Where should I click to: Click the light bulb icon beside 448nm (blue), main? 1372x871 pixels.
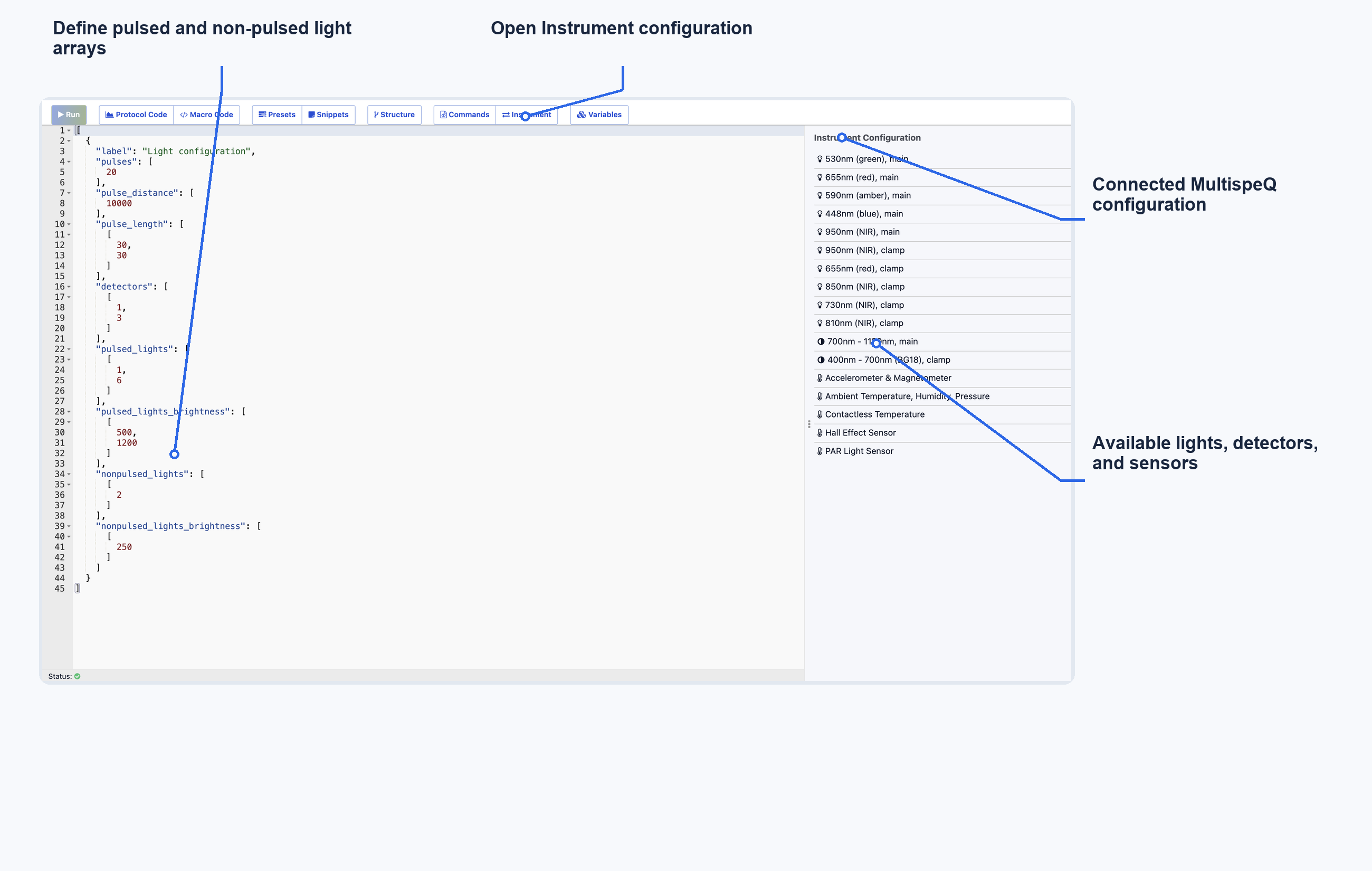pos(820,214)
